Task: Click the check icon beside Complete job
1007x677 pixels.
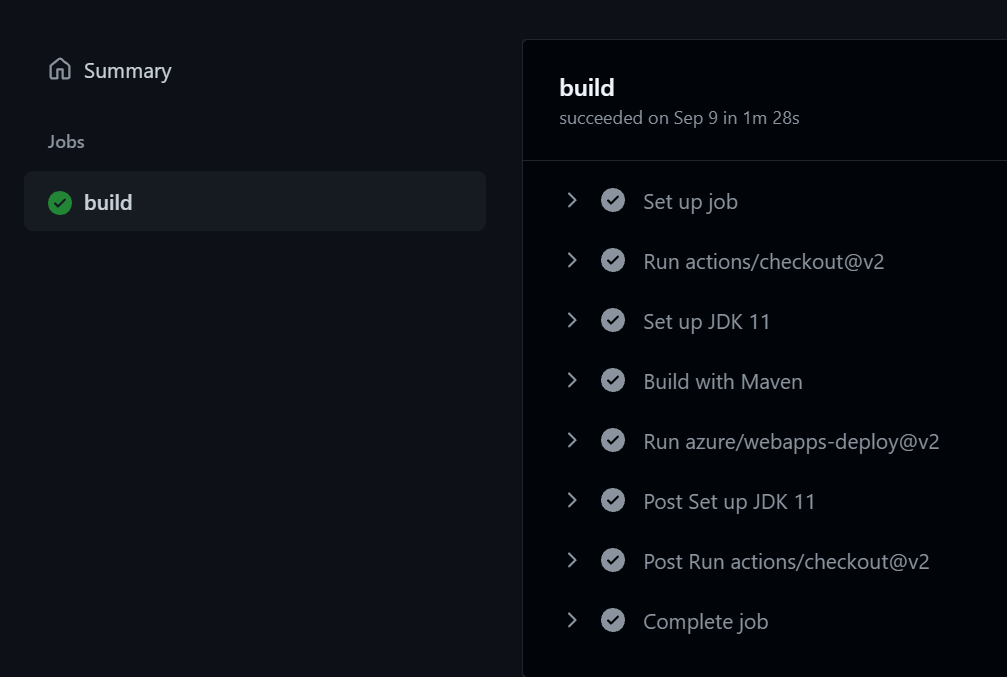Action: pyautogui.click(x=613, y=620)
